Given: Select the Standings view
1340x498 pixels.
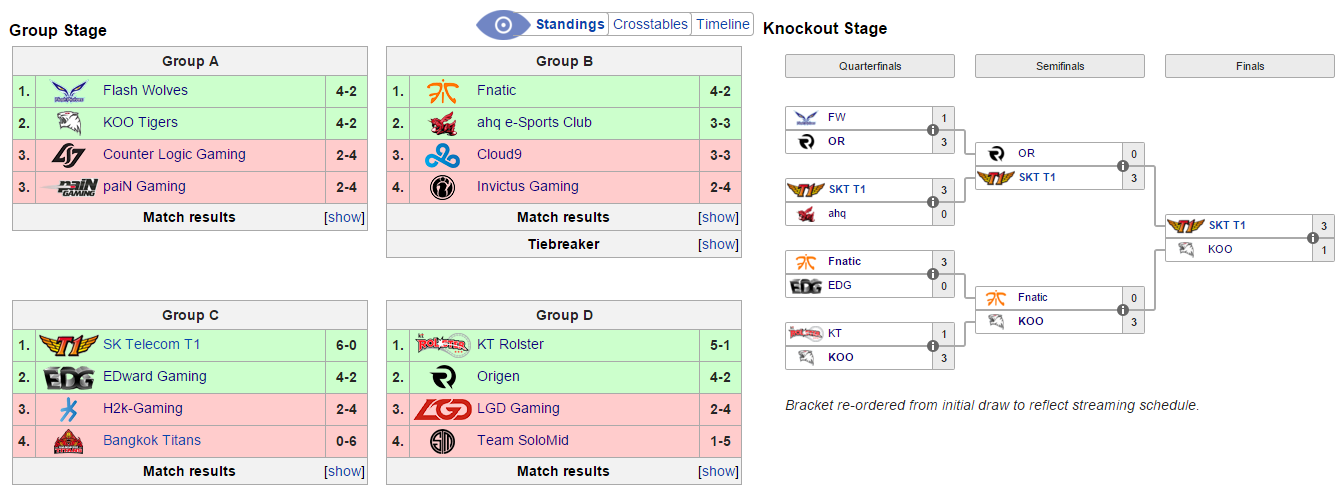Looking at the screenshot, I should pos(570,25).
